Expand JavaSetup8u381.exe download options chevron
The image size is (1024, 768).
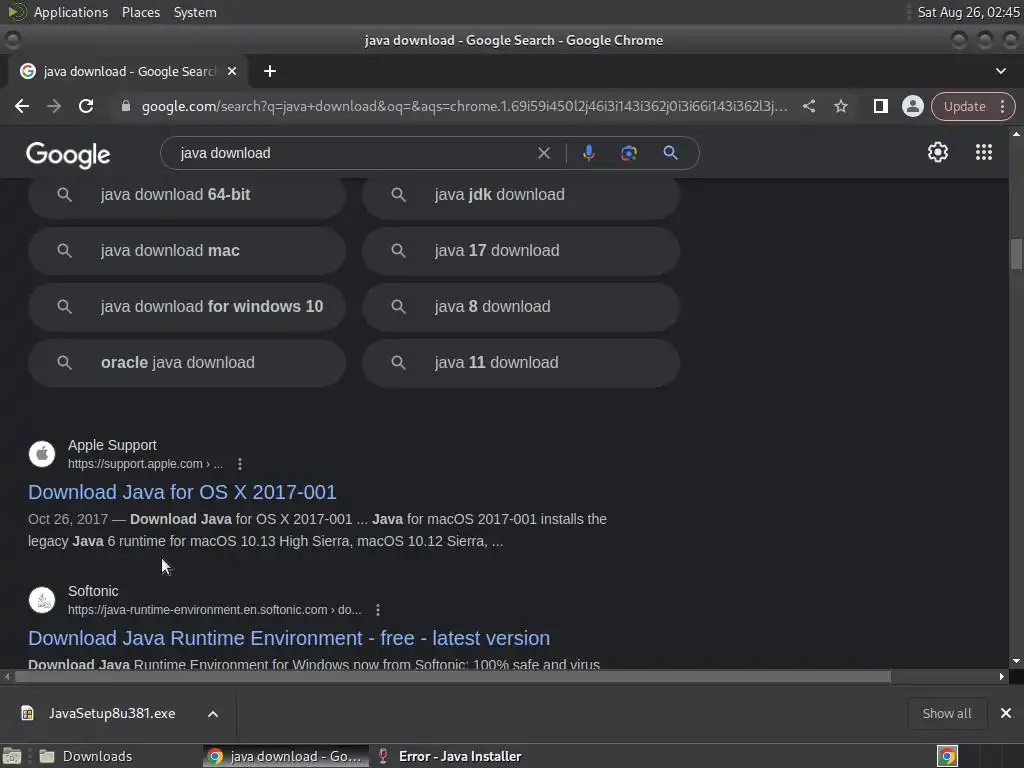[x=213, y=714]
